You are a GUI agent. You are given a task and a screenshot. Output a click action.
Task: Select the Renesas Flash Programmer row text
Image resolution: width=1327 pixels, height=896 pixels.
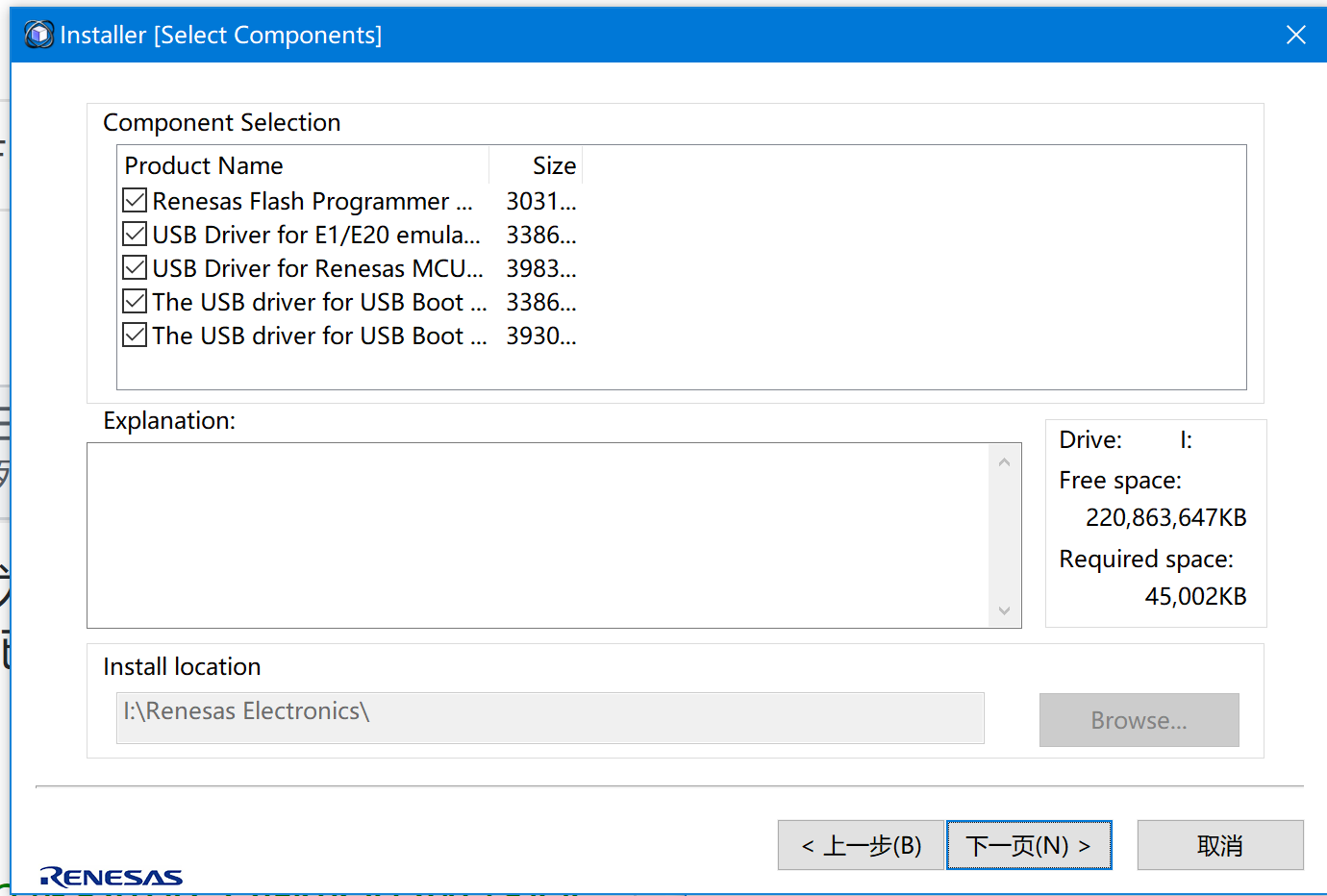313,201
